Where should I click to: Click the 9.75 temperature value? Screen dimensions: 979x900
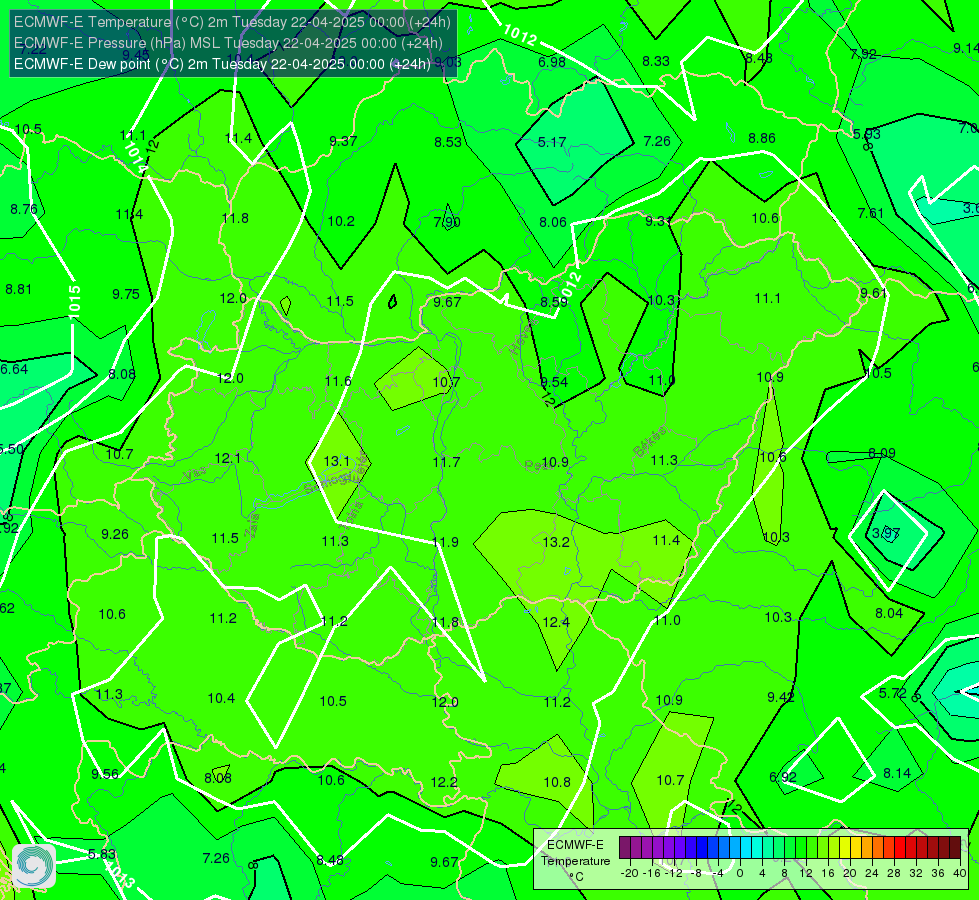(x=125, y=294)
